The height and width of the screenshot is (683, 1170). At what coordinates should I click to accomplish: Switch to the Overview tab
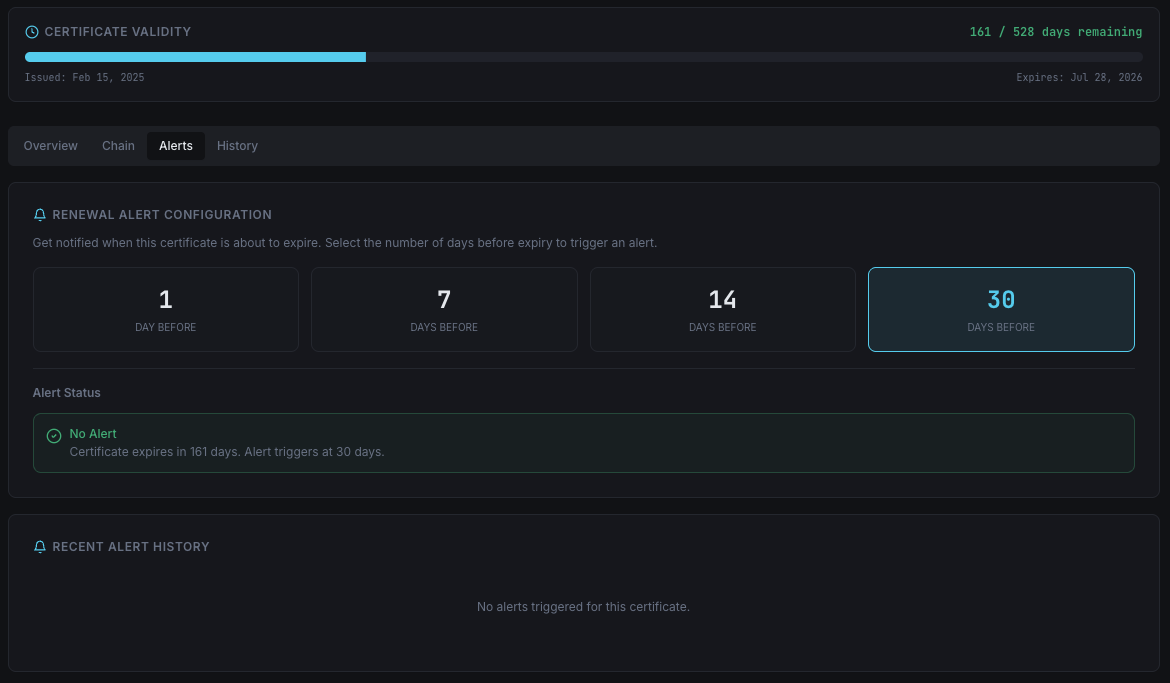pyautogui.click(x=51, y=146)
